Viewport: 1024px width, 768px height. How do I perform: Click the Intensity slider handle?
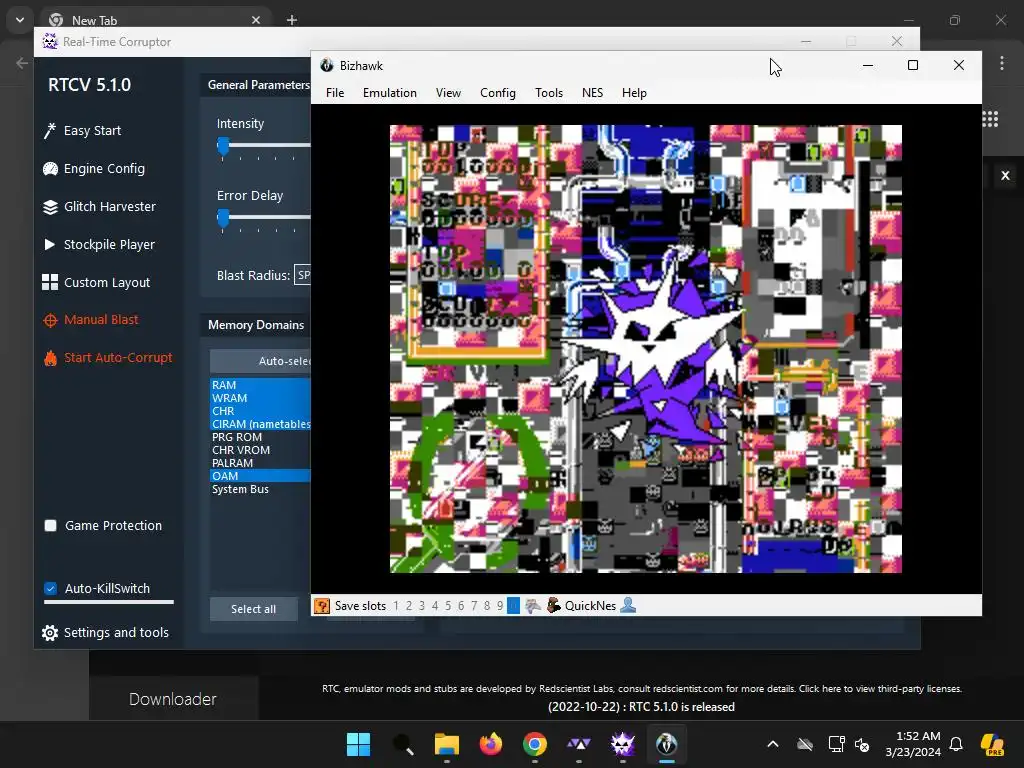point(223,146)
